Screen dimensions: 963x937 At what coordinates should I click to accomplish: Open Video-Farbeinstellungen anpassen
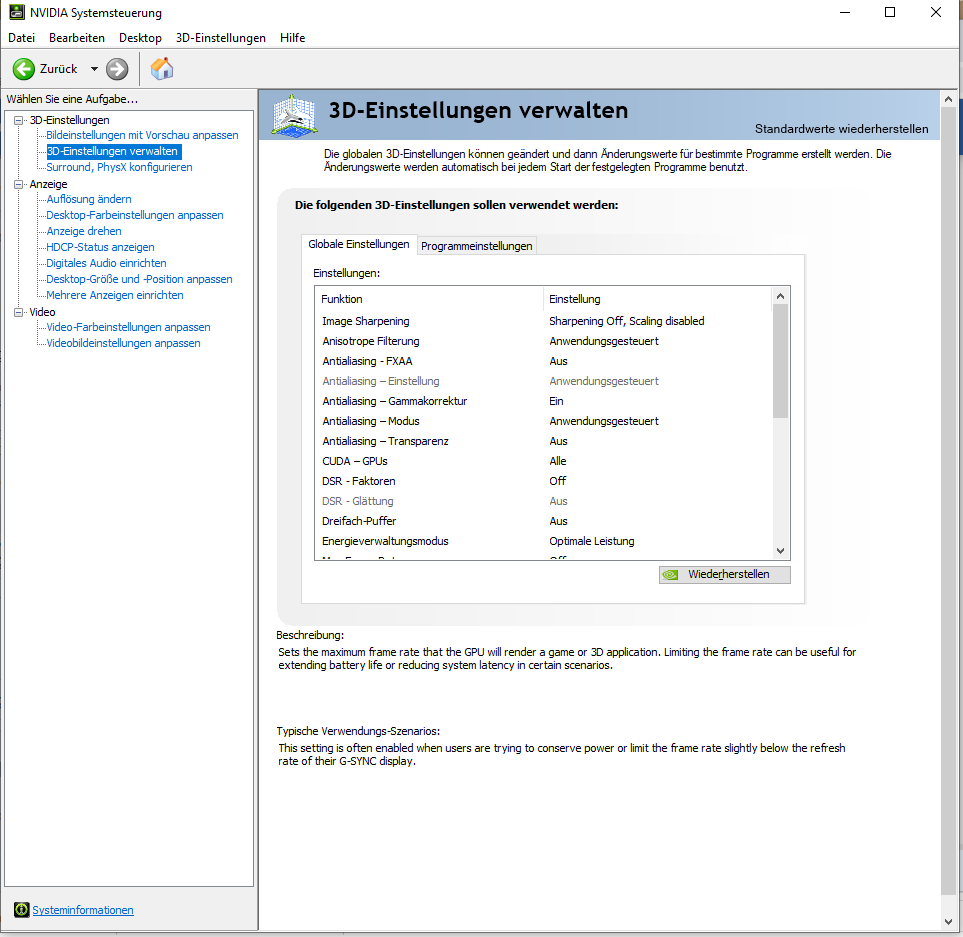click(x=129, y=327)
